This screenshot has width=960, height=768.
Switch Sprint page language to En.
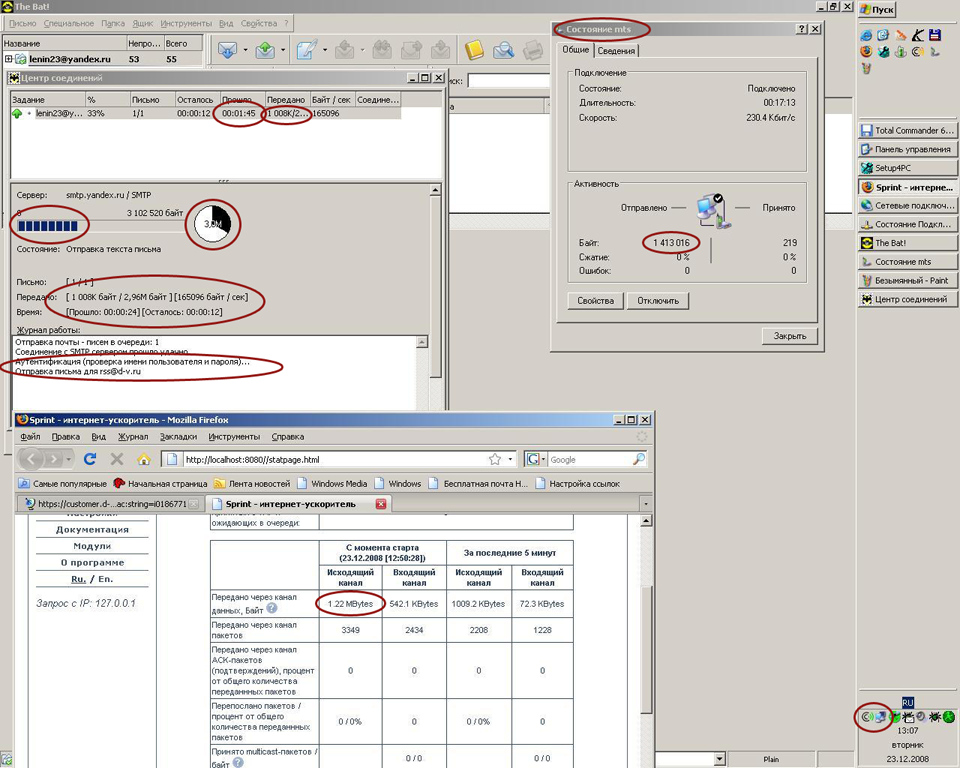(x=105, y=579)
